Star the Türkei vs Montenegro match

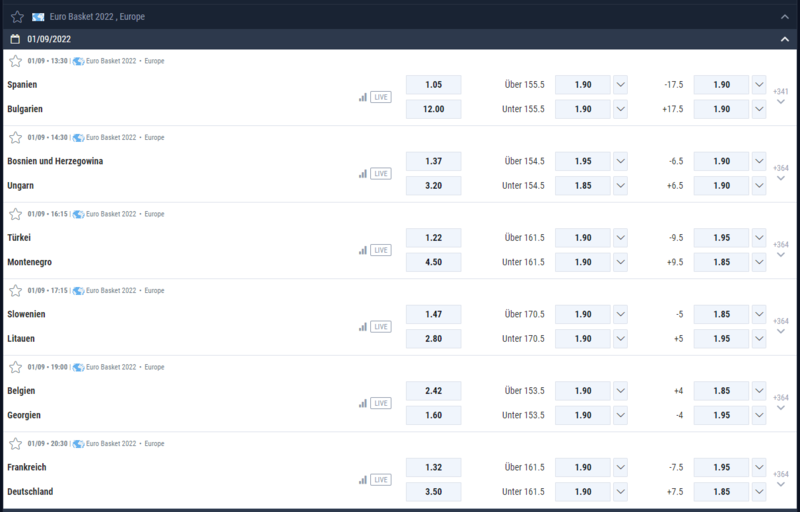click(16, 214)
